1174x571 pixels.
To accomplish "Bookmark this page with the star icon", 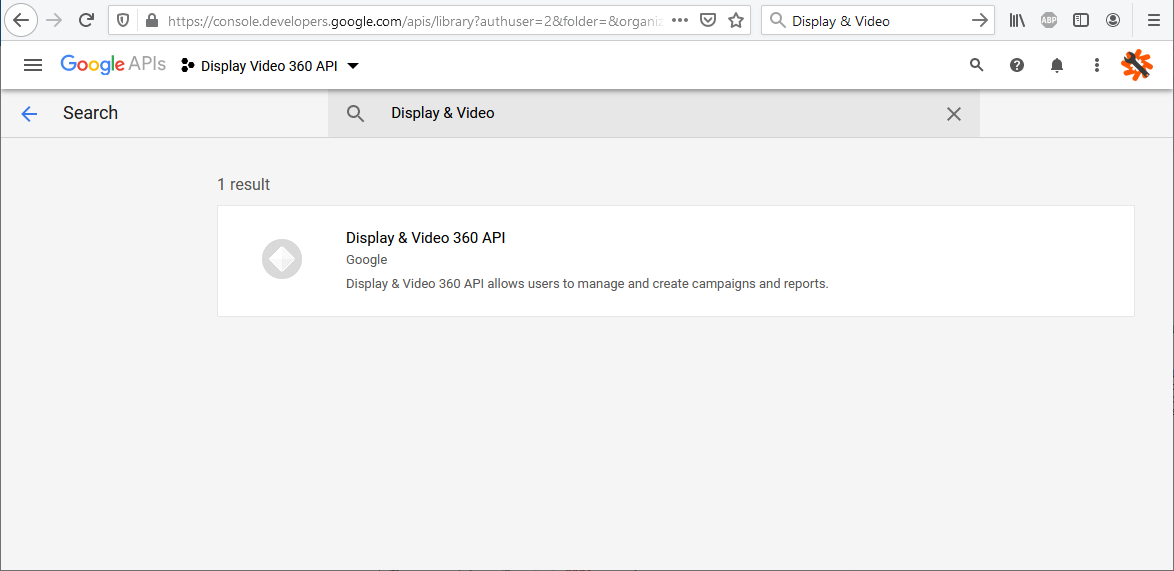I will pos(736,20).
